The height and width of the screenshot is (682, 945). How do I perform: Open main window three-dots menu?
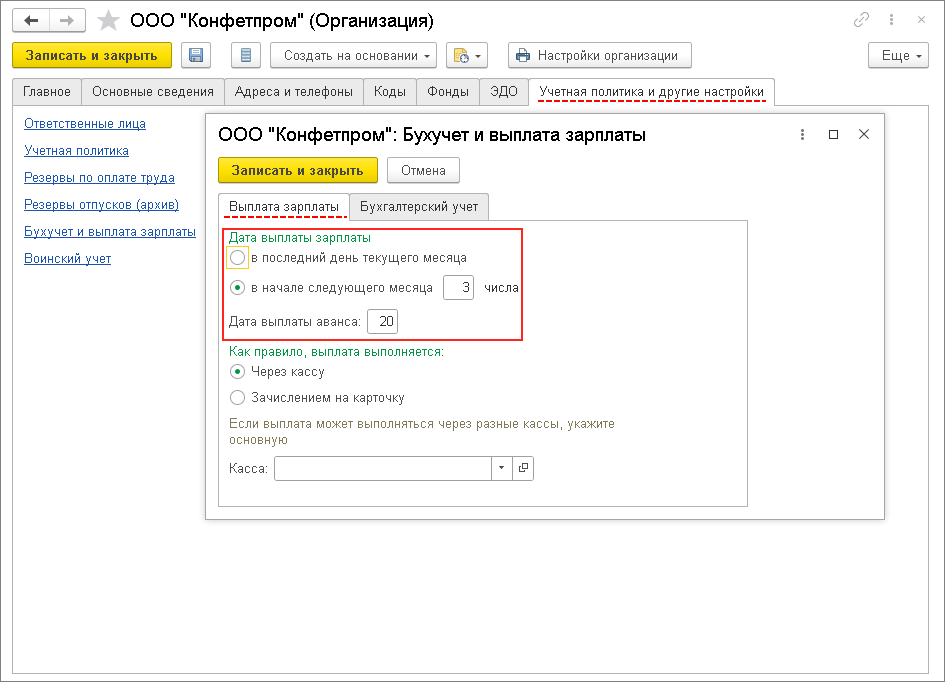point(891,20)
